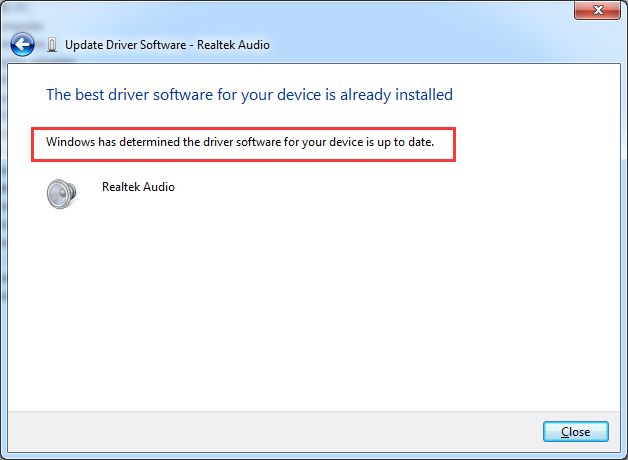This screenshot has height=460, width=628.
Task: Click the word "determined" in the message
Action: [x=154, y=143]
